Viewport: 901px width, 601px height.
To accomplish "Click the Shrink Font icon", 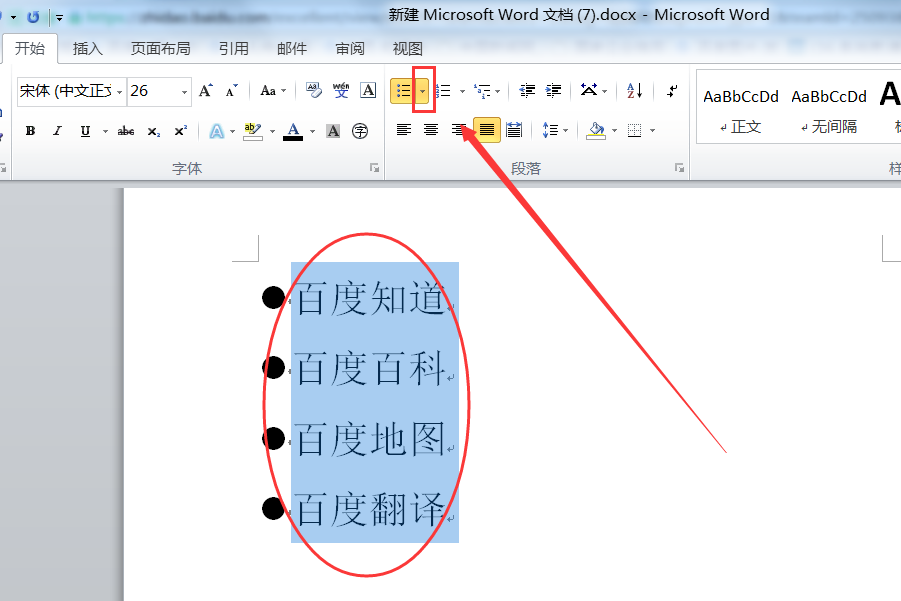I will pyautogui.click(x=232, y=91).
